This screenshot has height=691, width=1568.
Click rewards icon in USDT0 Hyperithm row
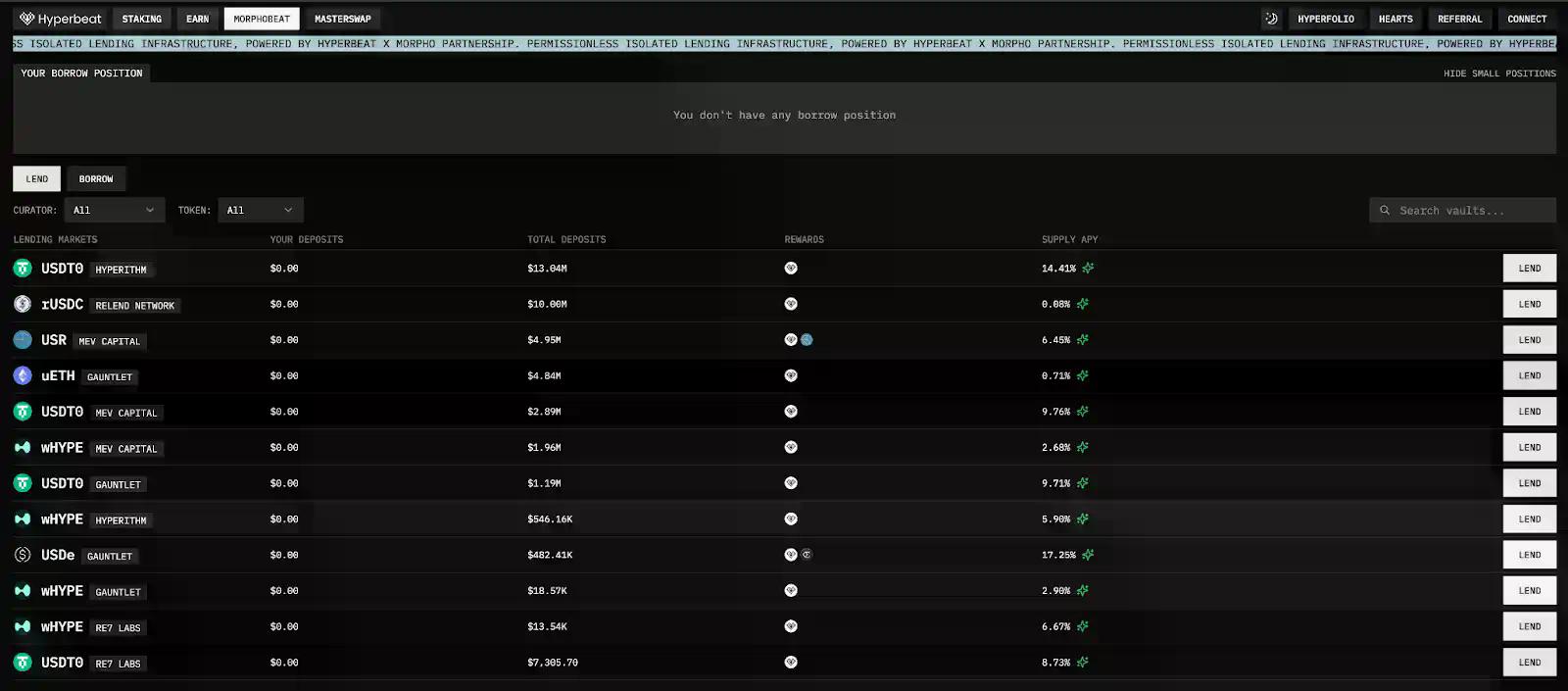(791, 268)
